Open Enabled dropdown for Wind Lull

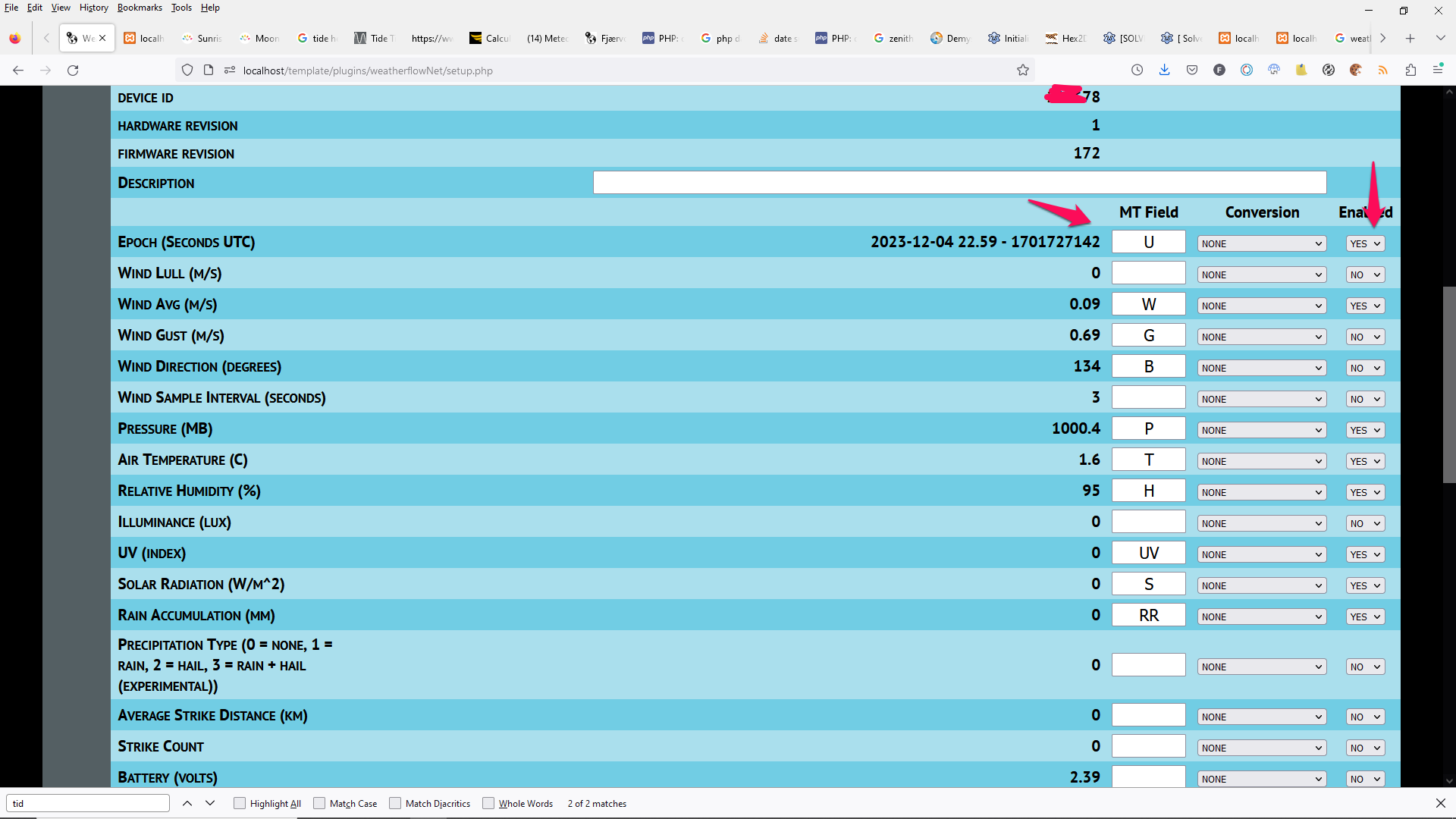pyautogui.click(x=1365, y=275)
